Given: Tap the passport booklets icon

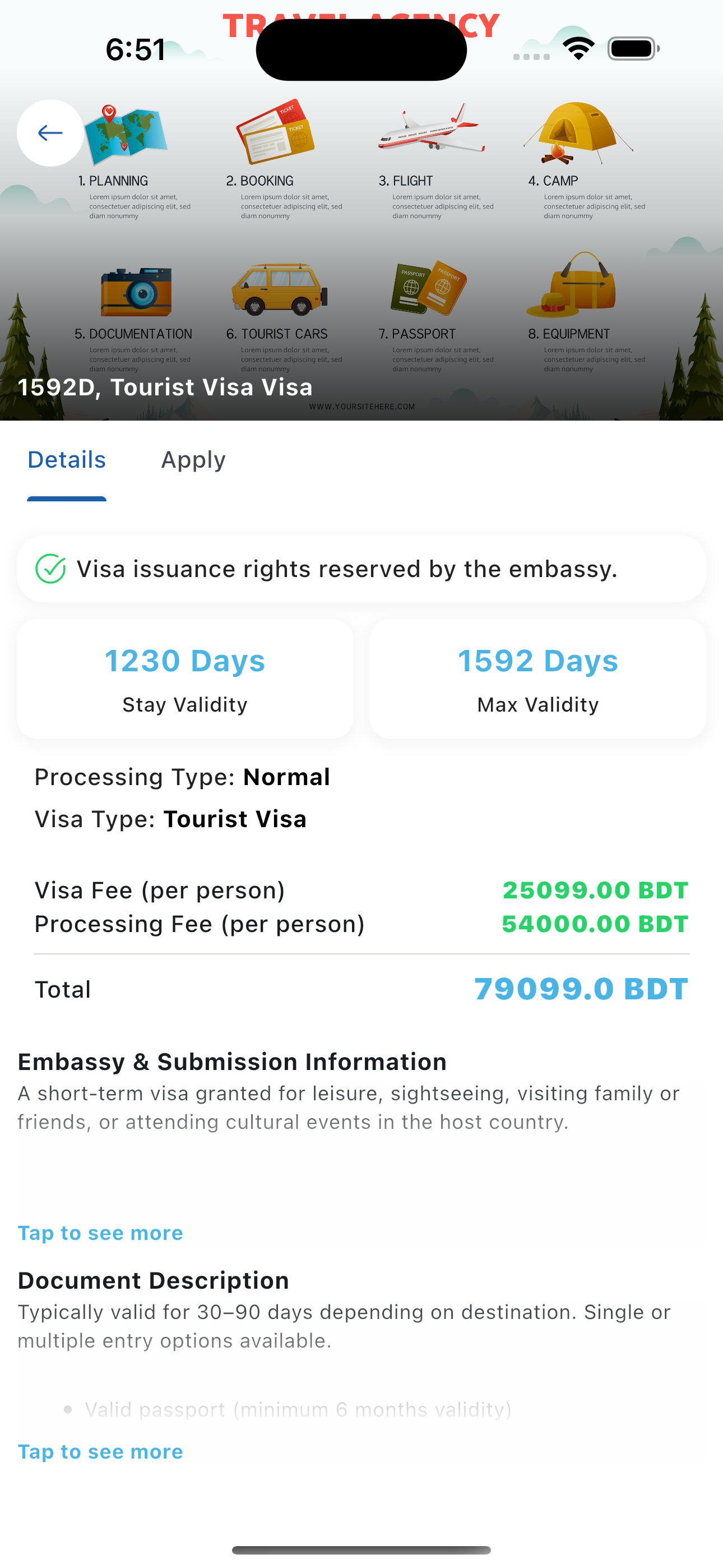Looking at the screenshot, I should (x=428, y=287).
